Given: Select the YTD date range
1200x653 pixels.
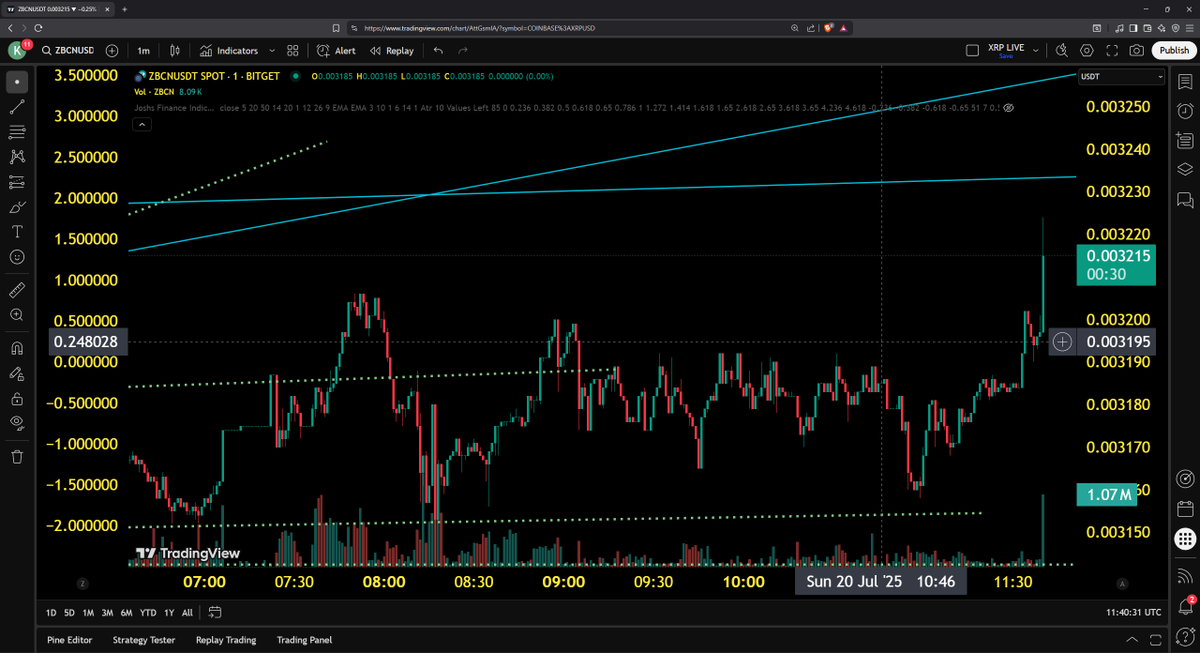Looking at the screenshot, I should tap(148, 612).
